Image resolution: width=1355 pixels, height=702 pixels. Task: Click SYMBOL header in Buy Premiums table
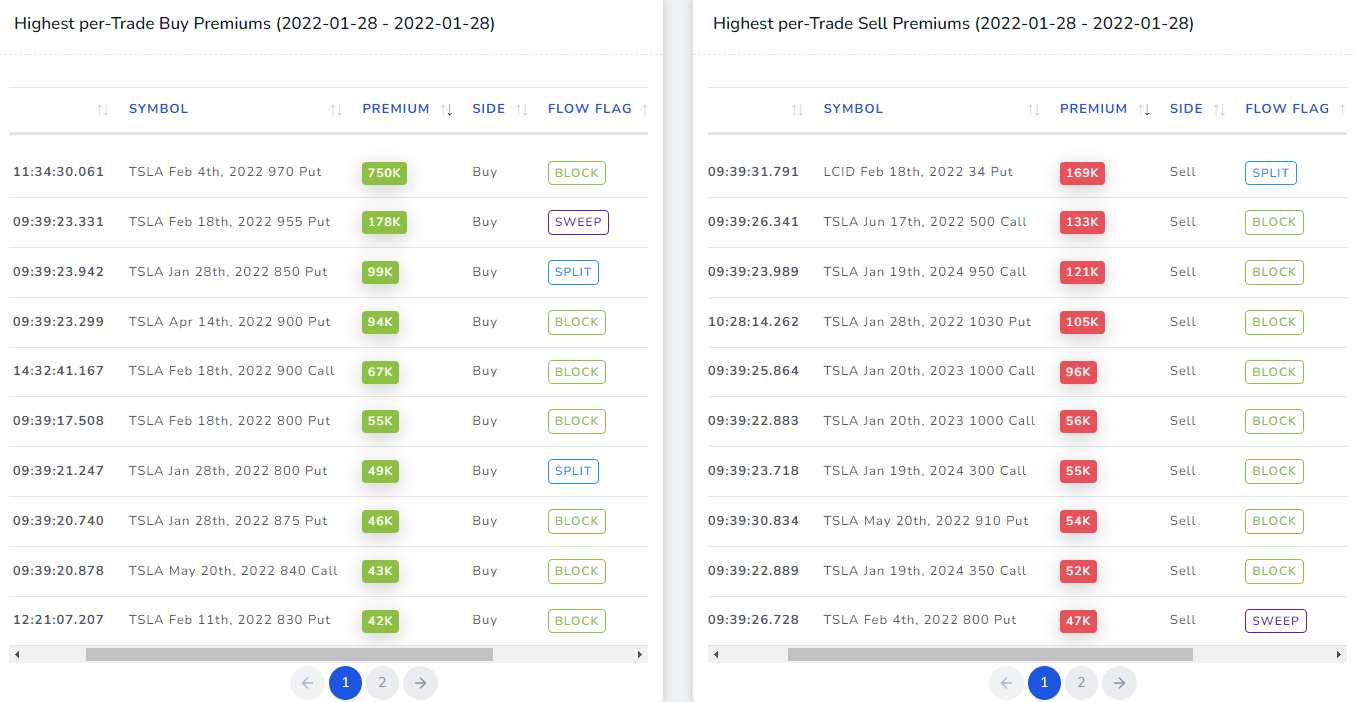point(159,109)
